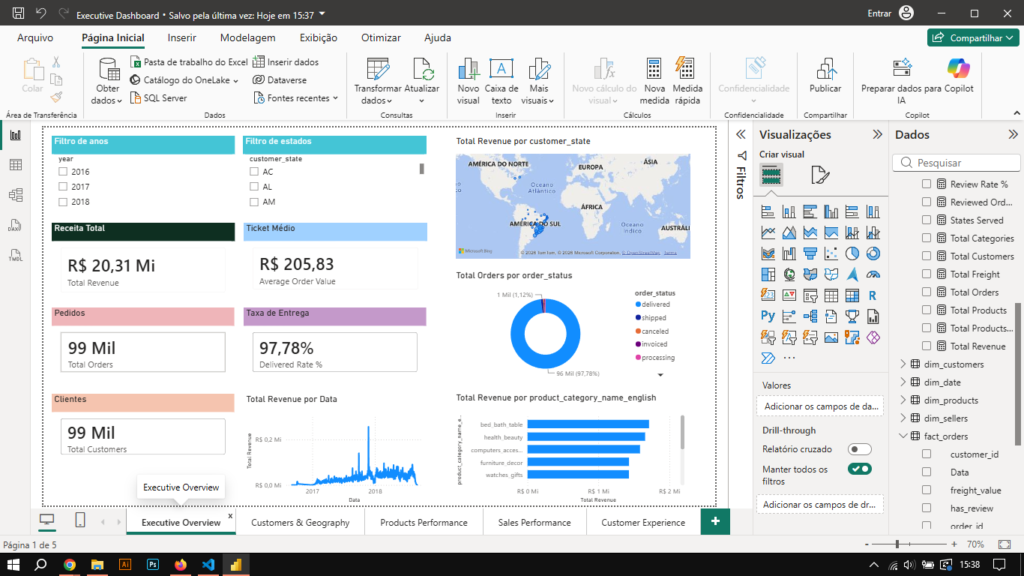Image resolution: width=1024 pixels, height=576 pixels.
Task: Insert a Gauge visual
Action: pyautogui.click(x=872, y=274)
